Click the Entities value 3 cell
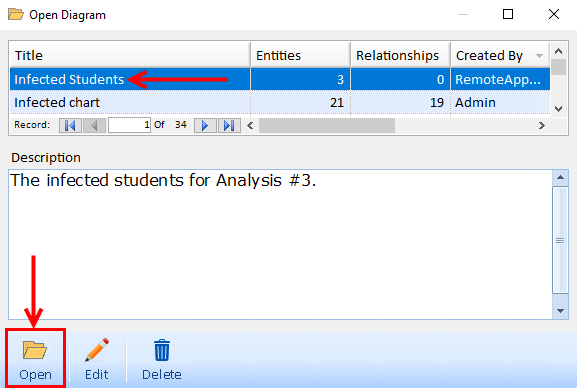Screen dimensions: 577x388 pyautogui.click(x=300, y=80)
